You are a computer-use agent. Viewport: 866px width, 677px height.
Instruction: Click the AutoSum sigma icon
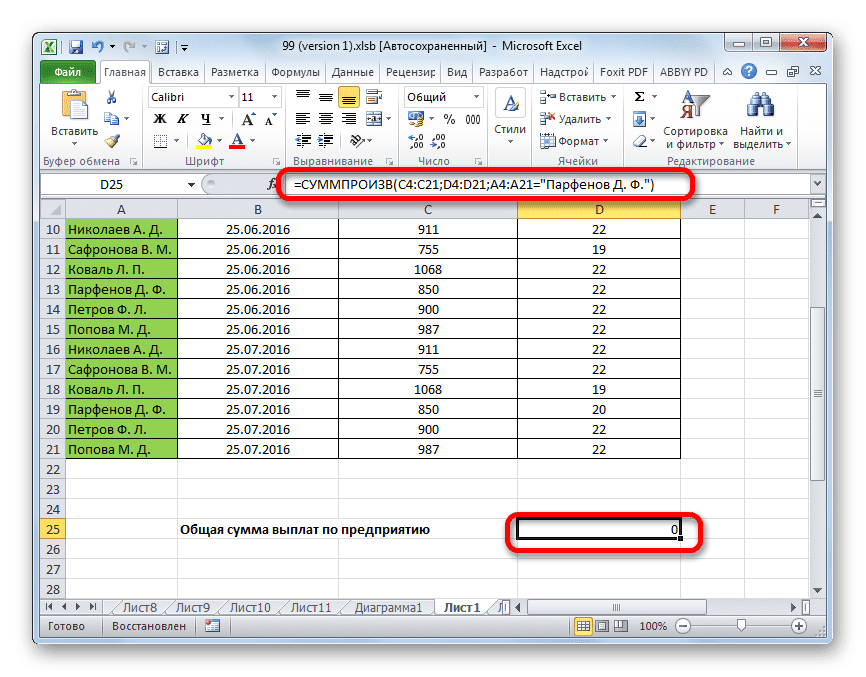640,97
